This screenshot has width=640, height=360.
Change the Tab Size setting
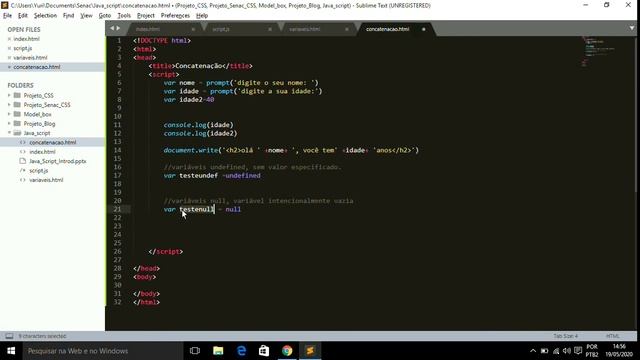click(x=566, y=336)
